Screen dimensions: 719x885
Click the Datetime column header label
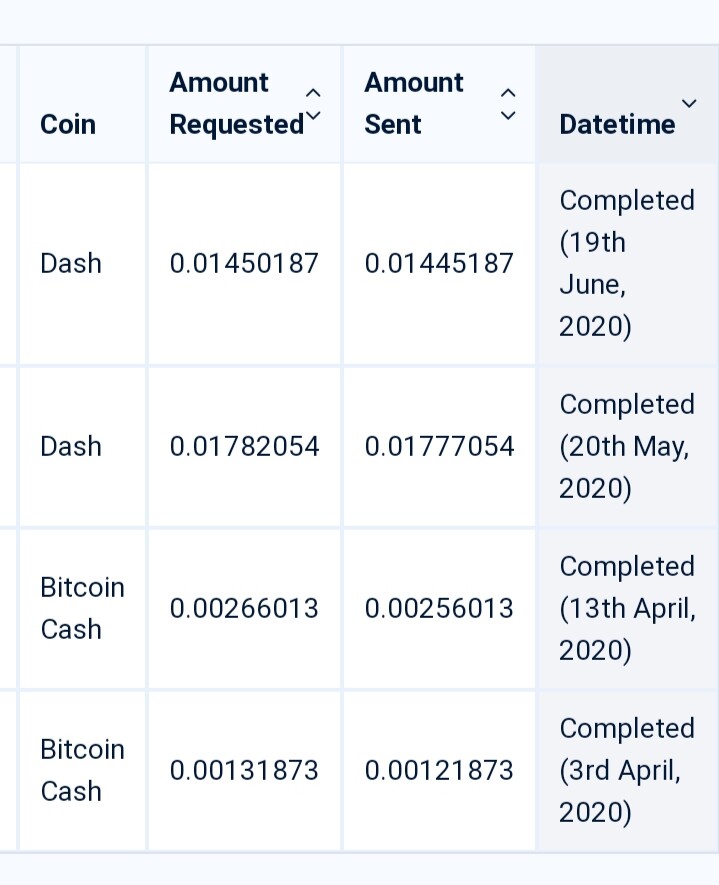pyautogui.click(x=617, y=124)
